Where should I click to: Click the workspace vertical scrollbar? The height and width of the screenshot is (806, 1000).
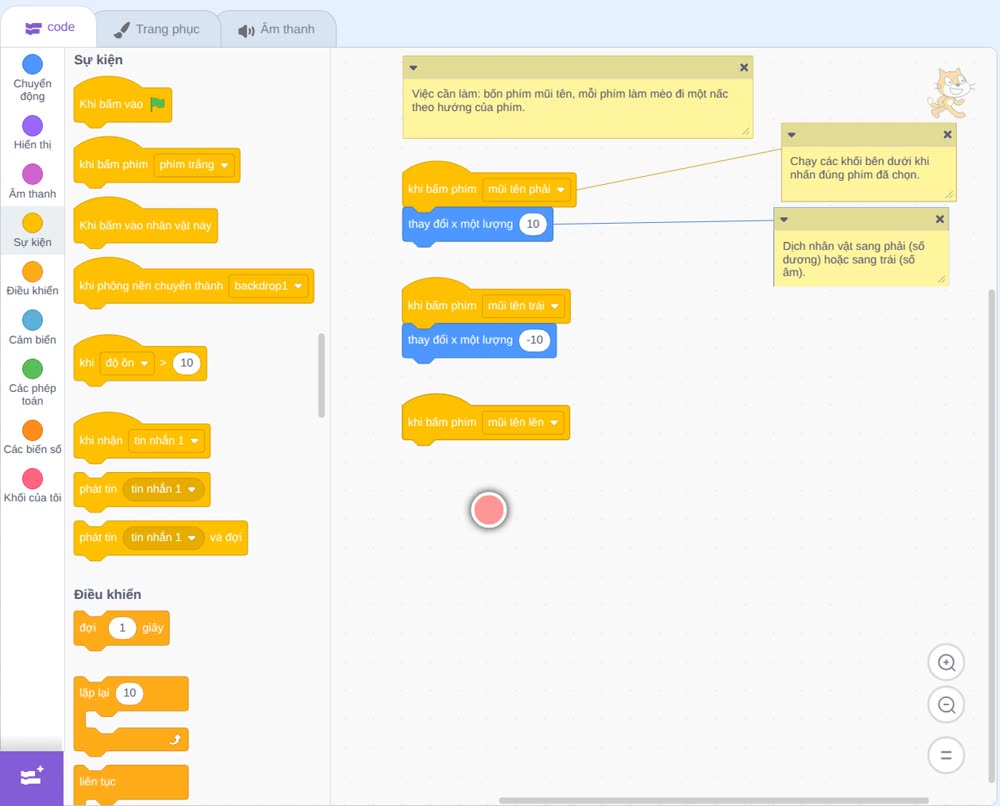pyautogui.click(x=992, y=536)
